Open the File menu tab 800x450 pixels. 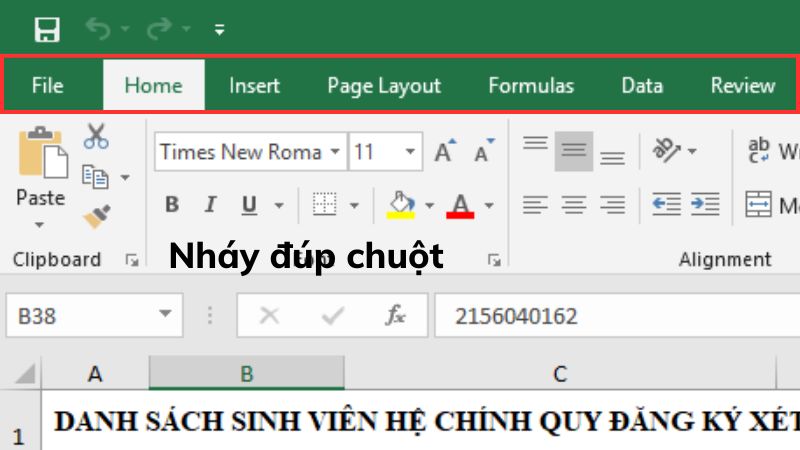pyautogui.click(x=47, y=86)
